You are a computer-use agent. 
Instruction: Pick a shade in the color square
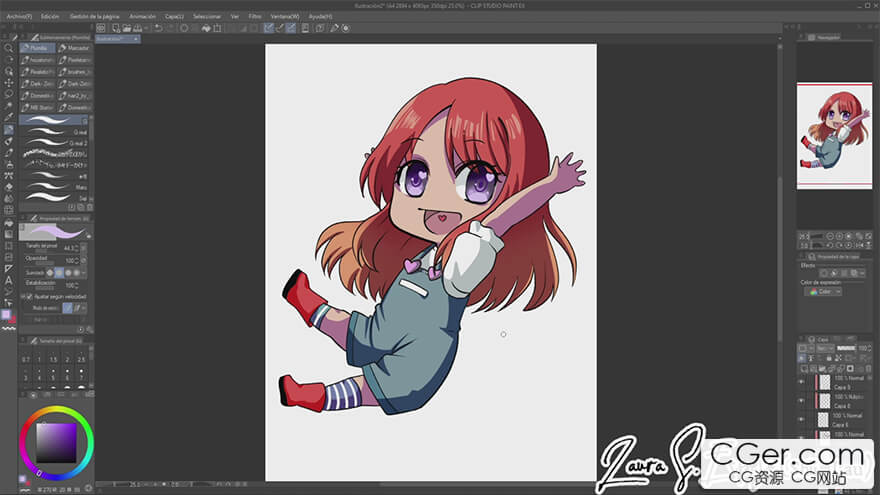click(x=56, y=443)
